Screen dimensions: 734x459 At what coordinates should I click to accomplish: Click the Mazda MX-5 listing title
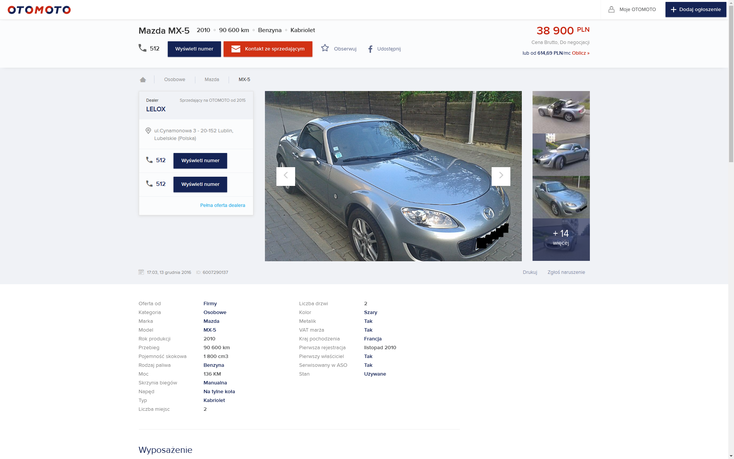164,31
